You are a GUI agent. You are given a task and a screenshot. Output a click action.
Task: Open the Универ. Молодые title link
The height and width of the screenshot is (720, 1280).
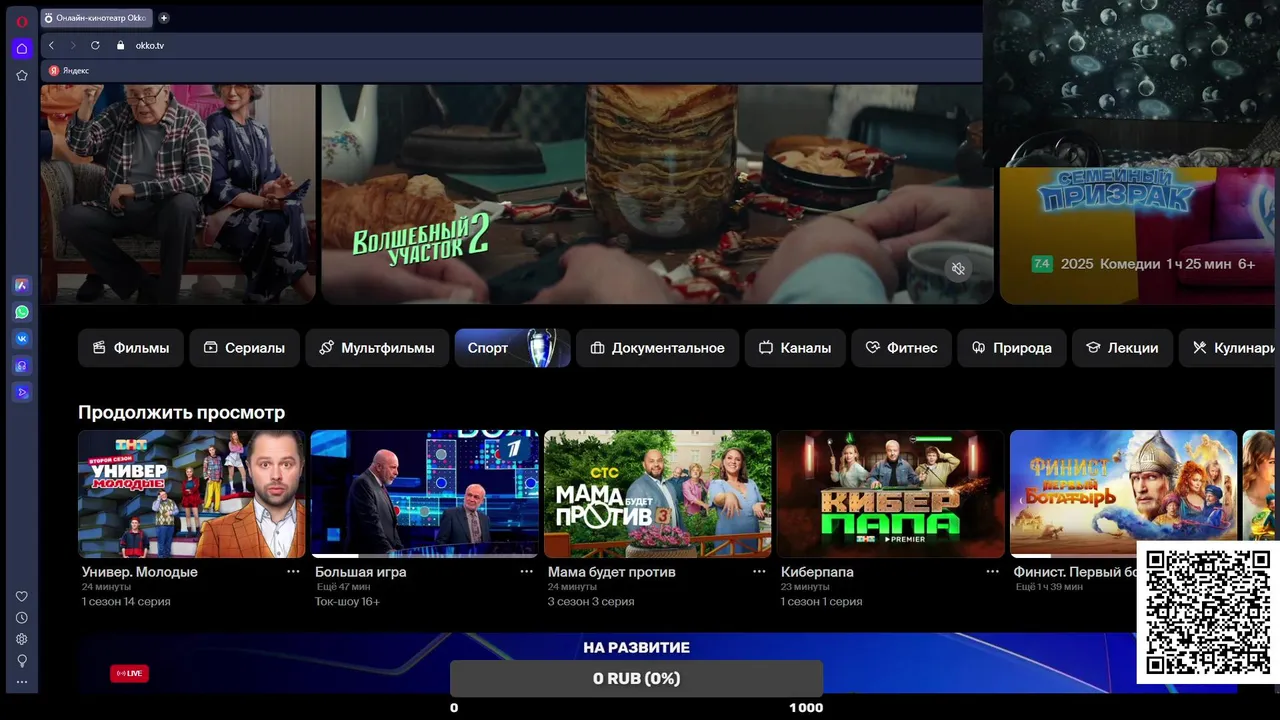[140, 572]
